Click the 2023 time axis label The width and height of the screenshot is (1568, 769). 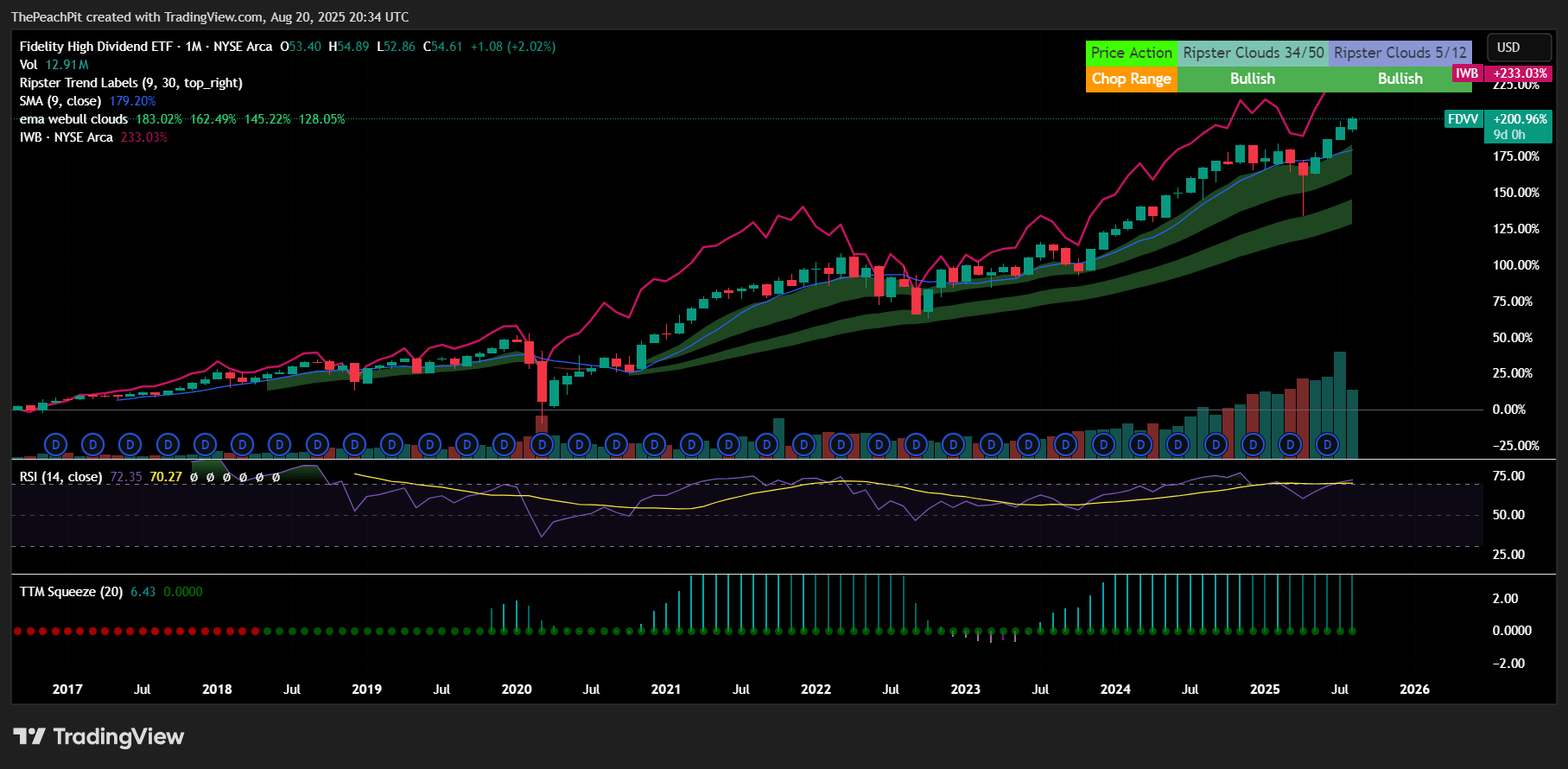(966, 690)
